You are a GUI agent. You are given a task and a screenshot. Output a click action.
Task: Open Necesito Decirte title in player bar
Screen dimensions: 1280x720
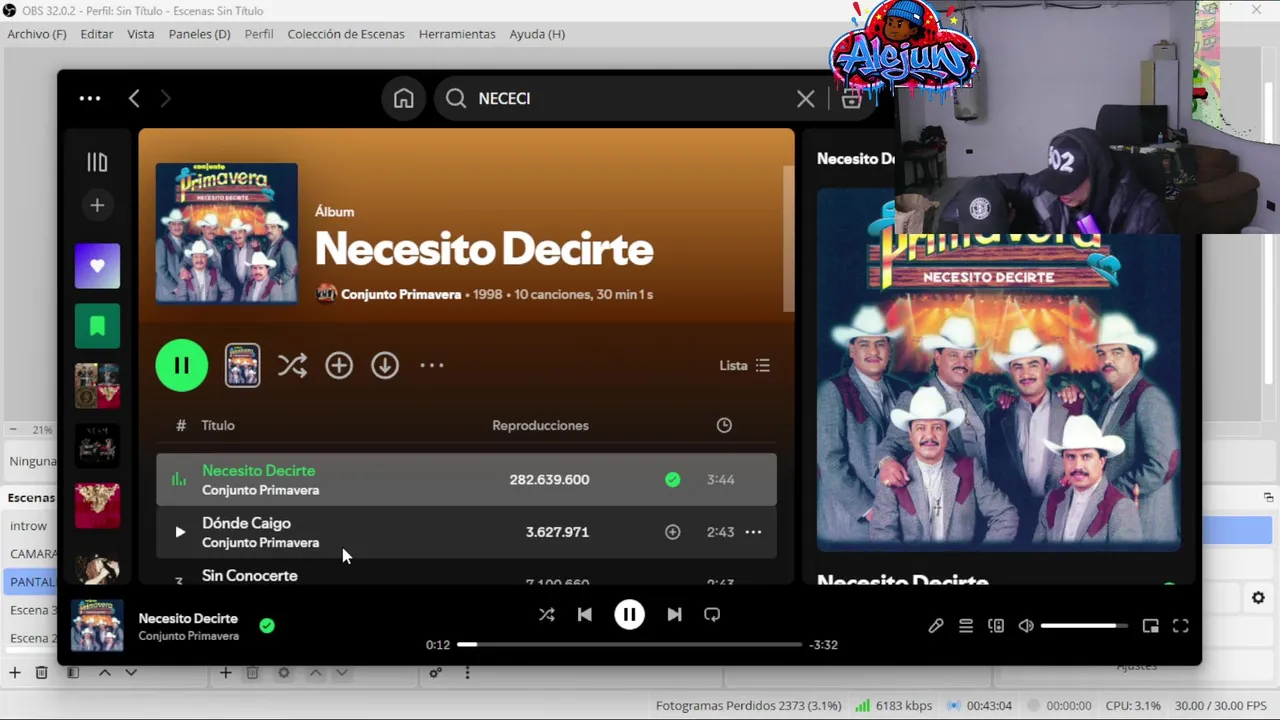coord(188,618)
